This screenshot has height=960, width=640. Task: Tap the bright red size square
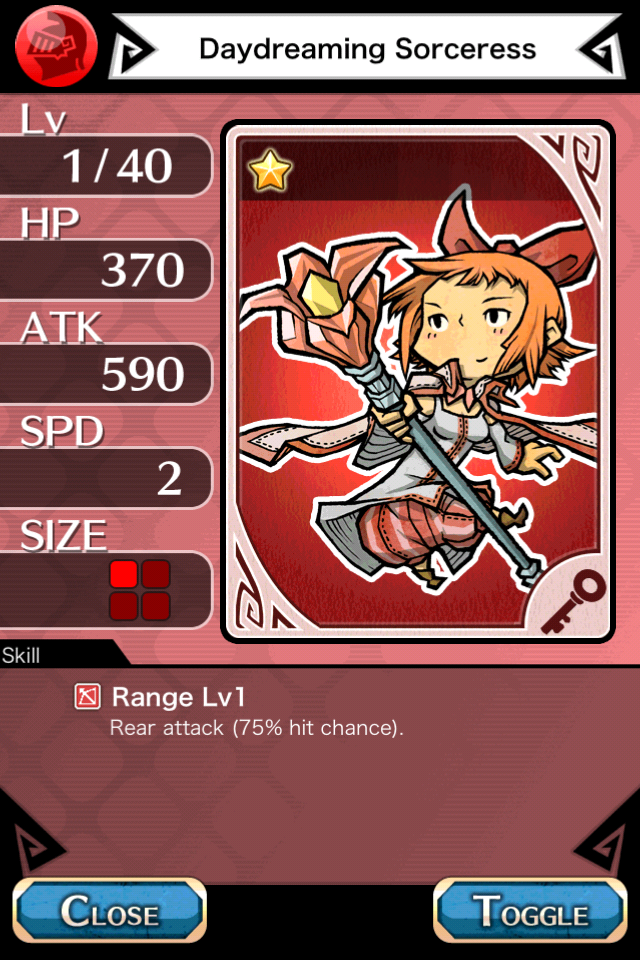coord(123,574)
